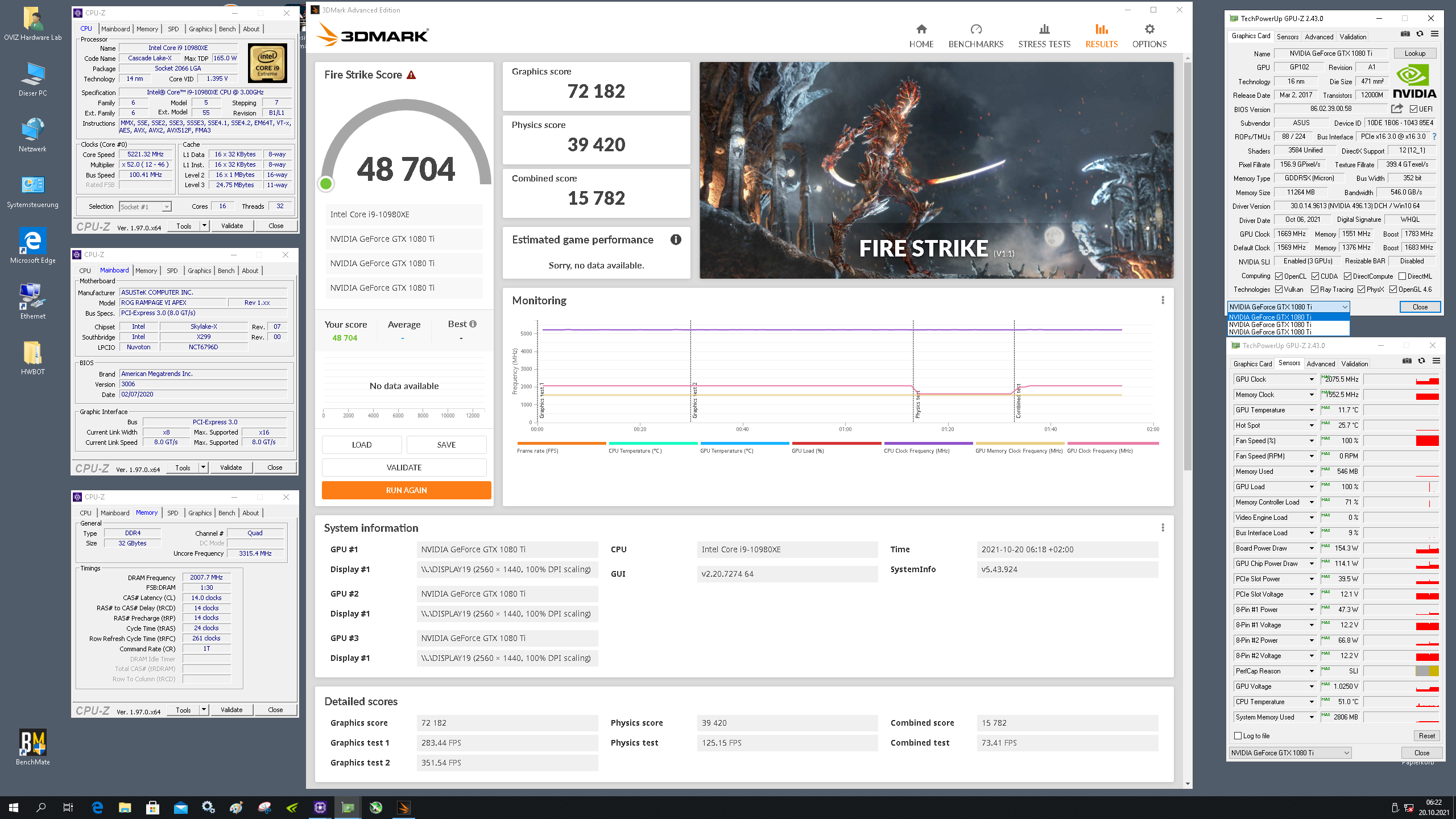Toggle PhysX checkbox in GPU-Z
This screenshot has height=819, width=1456.
(x=1361, y=289)
